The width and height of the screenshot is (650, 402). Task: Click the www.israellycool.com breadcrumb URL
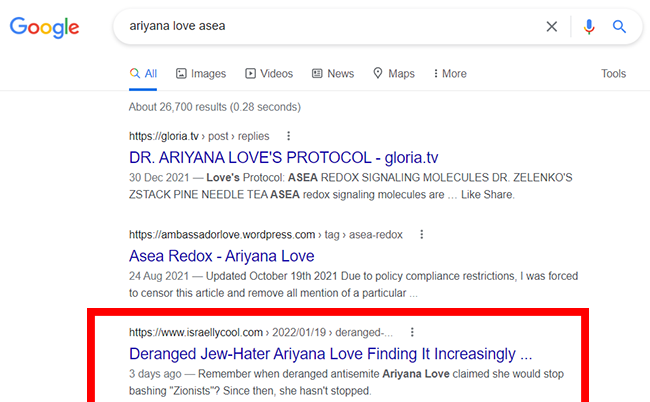(x=261, y=332)
